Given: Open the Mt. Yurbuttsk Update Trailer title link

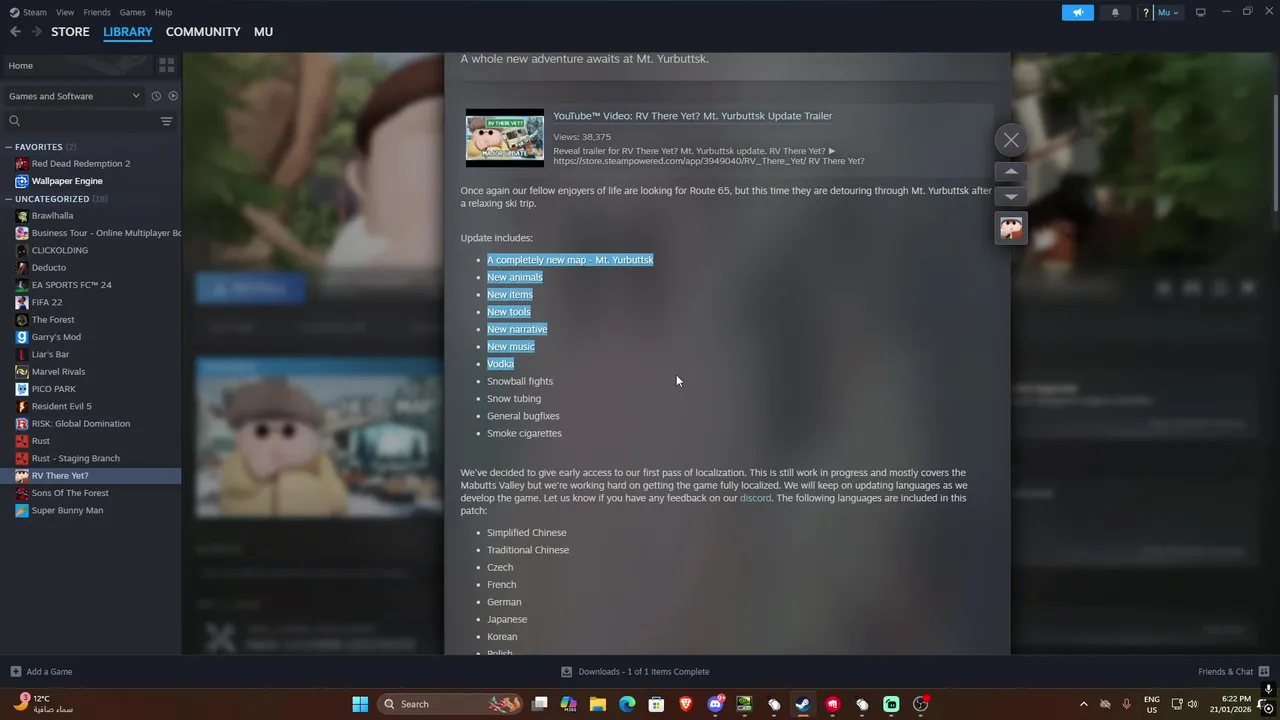Looking at the screenshot, I should pyautogui.click(x=692, y=116).
